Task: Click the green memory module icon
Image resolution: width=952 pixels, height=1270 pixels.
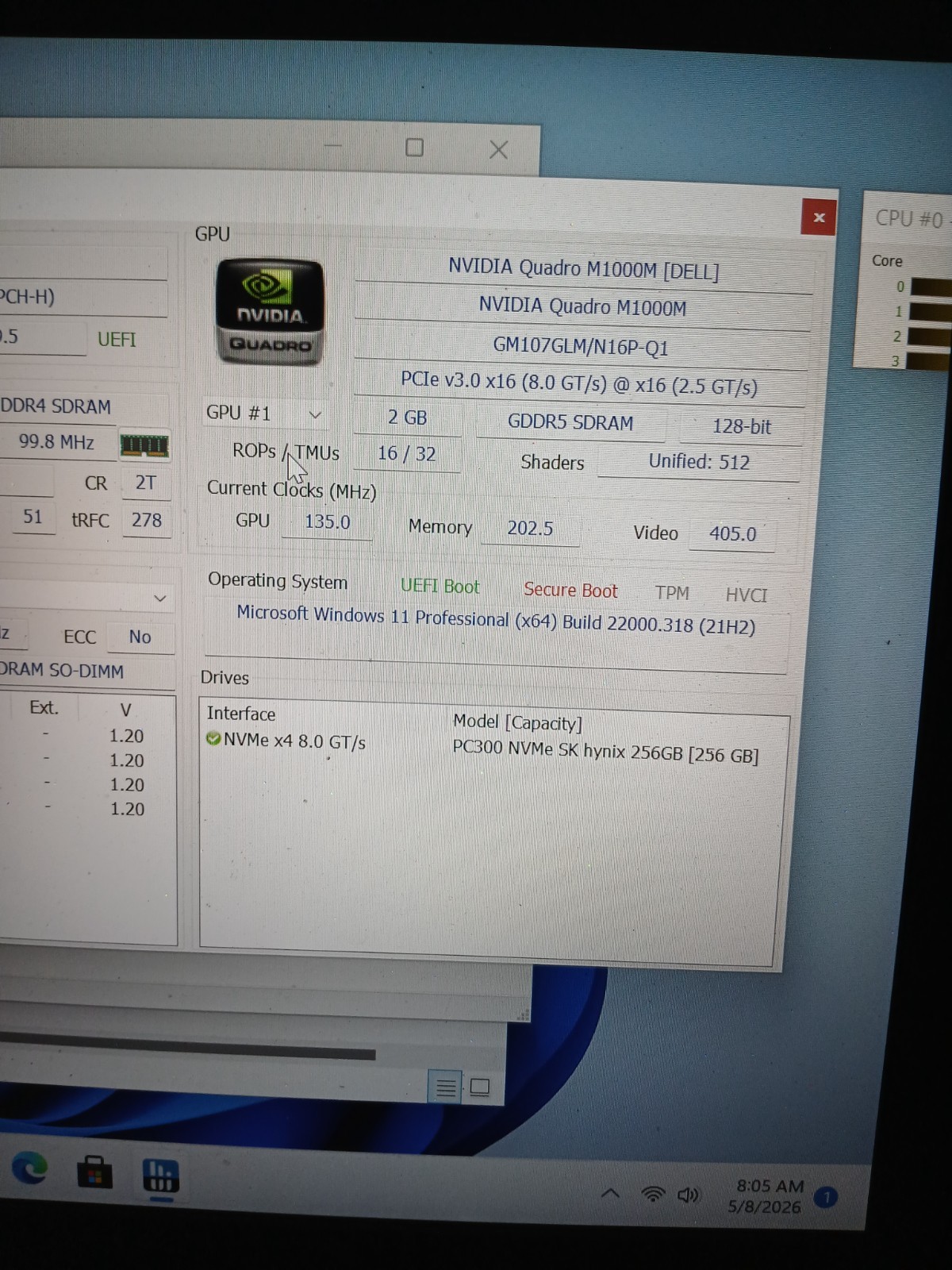Action: [x=144, y=445]
